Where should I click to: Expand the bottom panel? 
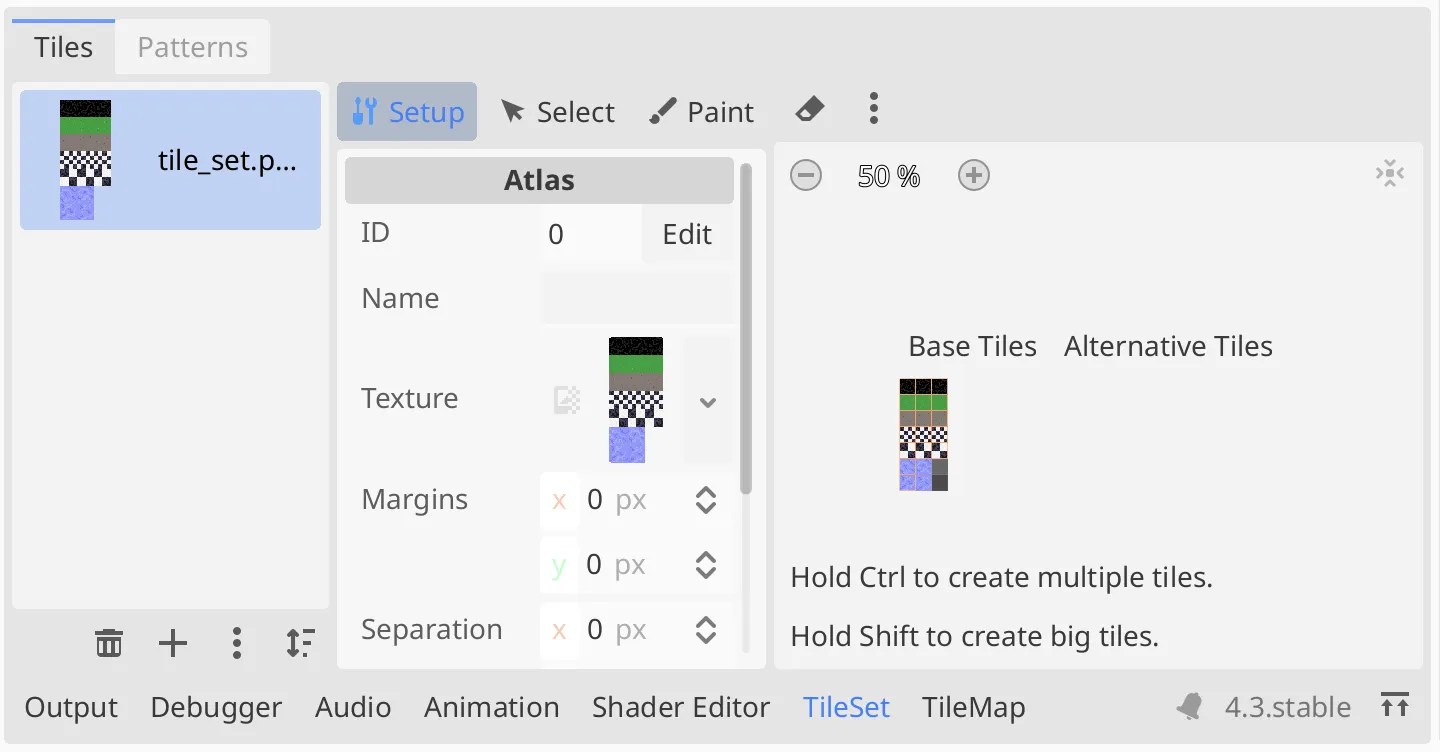click(x=1395, y=705)
